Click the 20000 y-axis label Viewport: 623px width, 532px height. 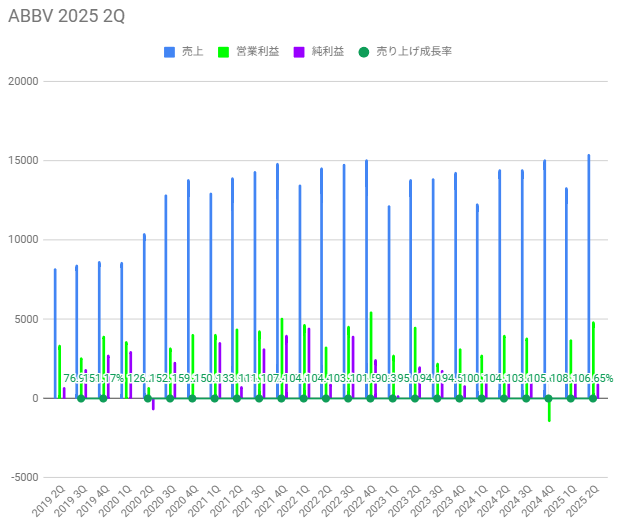tap(23, 81)
